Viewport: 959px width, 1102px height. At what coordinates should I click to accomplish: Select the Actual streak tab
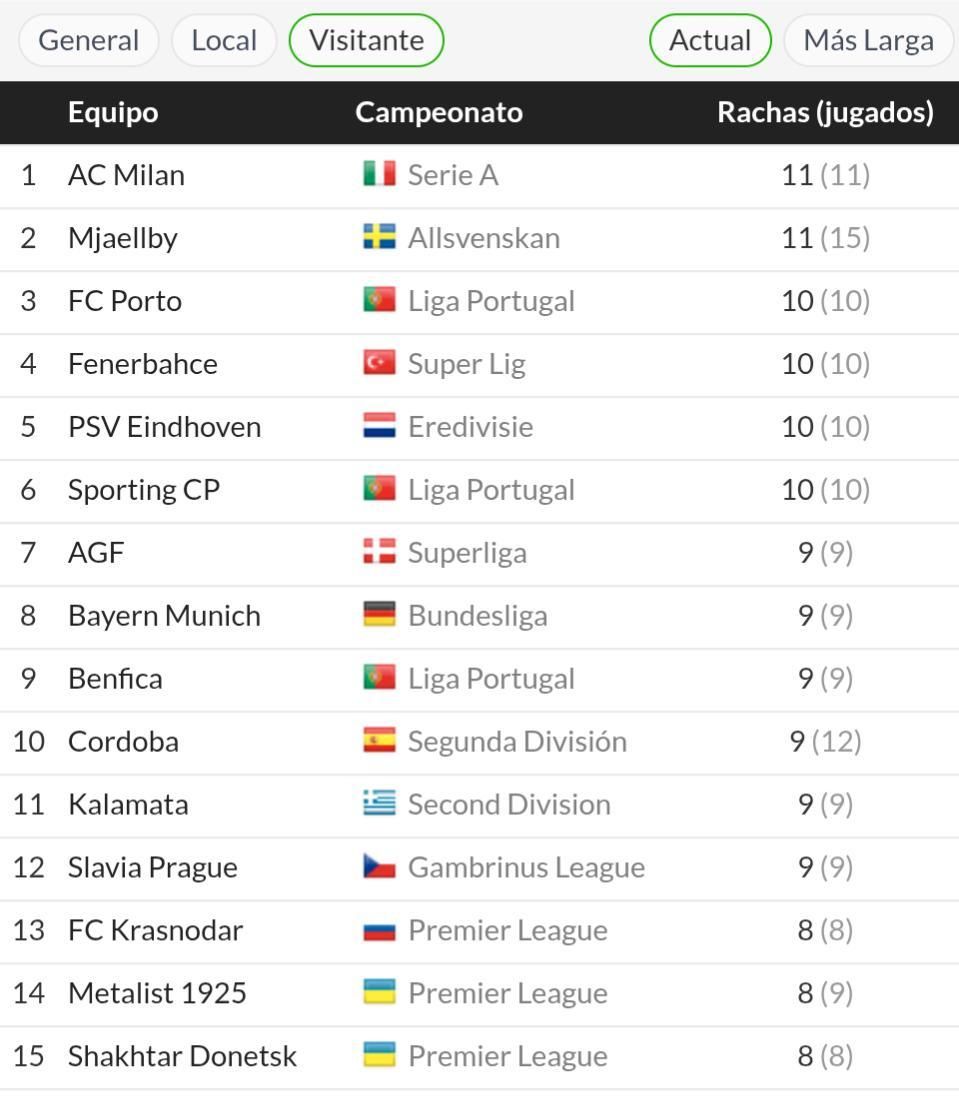(710, 41)
